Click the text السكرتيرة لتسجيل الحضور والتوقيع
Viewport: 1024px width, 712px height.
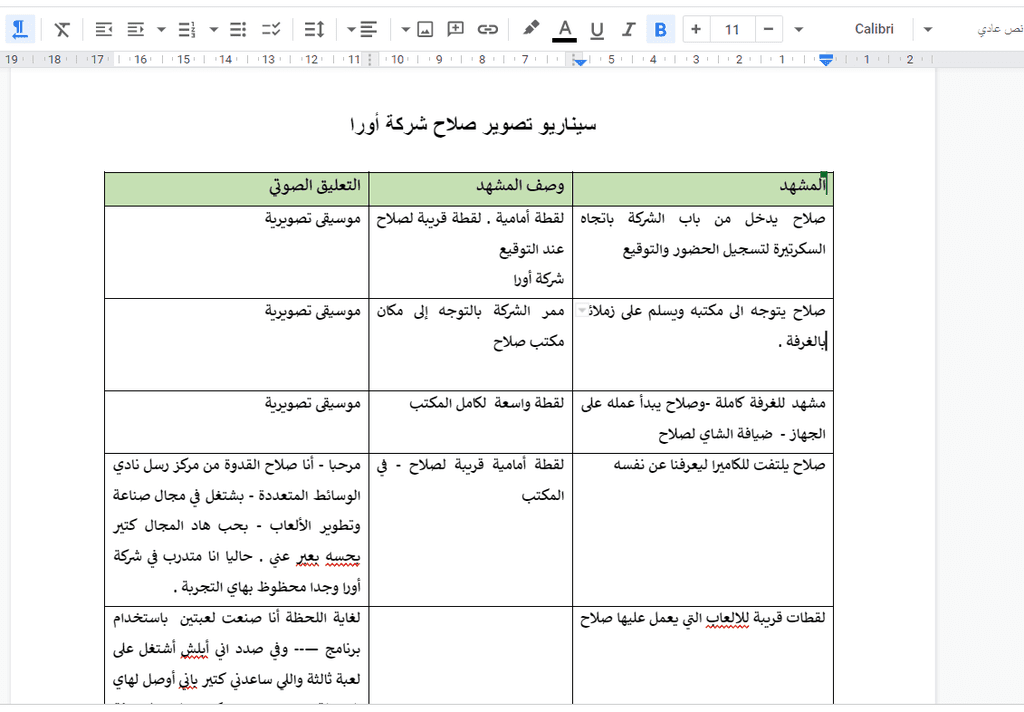[x=724, y=250]
